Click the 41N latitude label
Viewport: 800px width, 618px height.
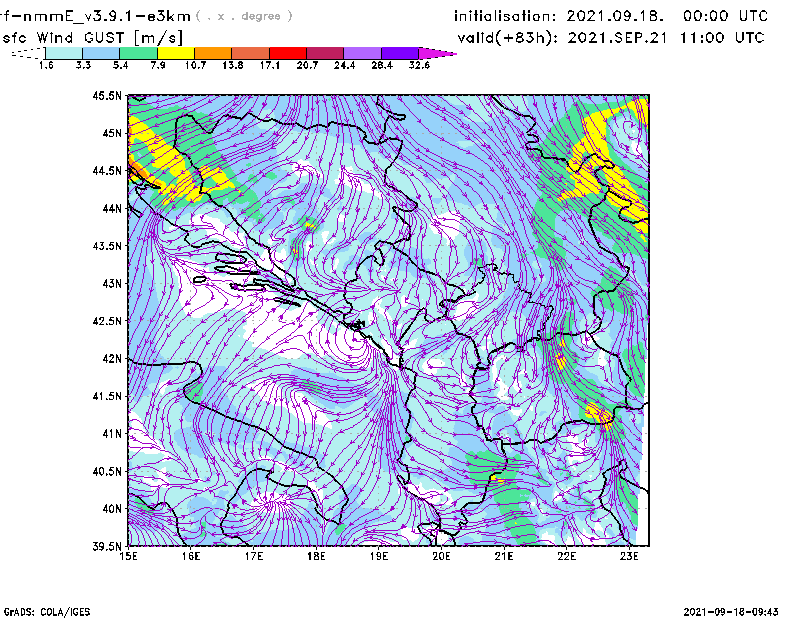coord(112,434)
